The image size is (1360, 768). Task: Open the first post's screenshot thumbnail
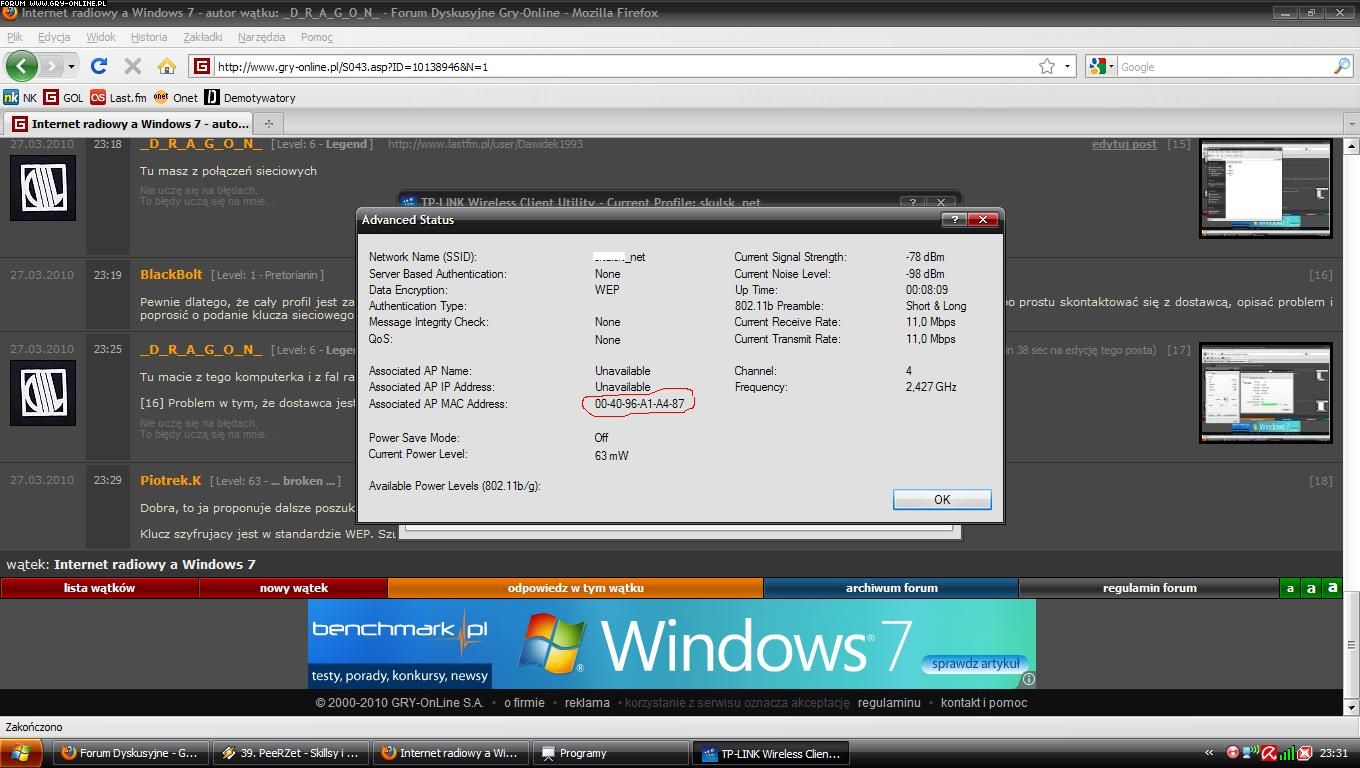click(x=1265, y=188)
